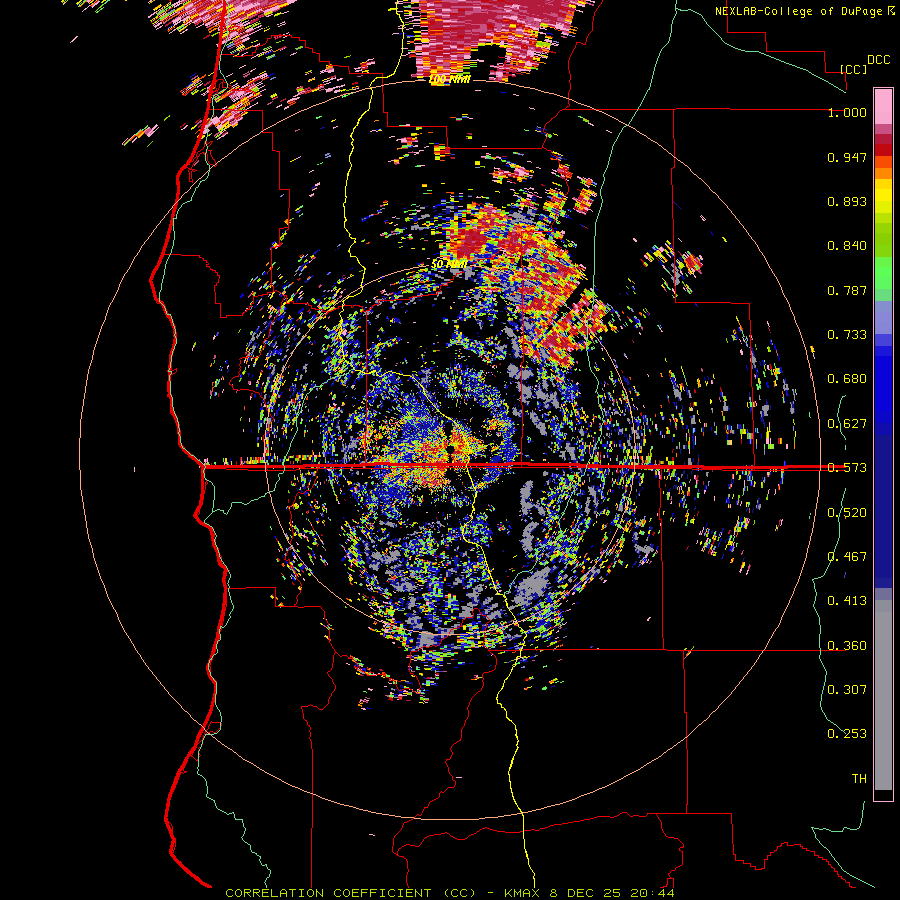Pick the light pink band on color bar
This screenshot has height=900, width=900.
coord(883,107)
